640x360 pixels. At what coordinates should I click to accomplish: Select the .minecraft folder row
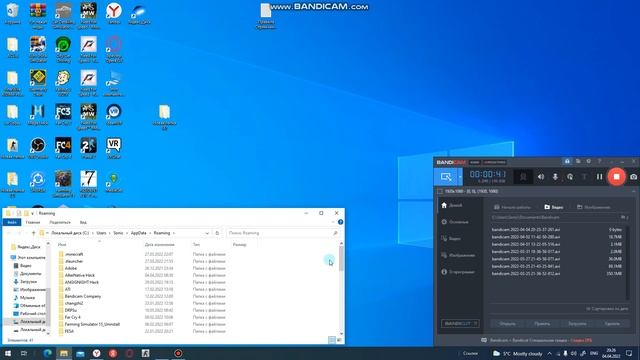(143, 254)
